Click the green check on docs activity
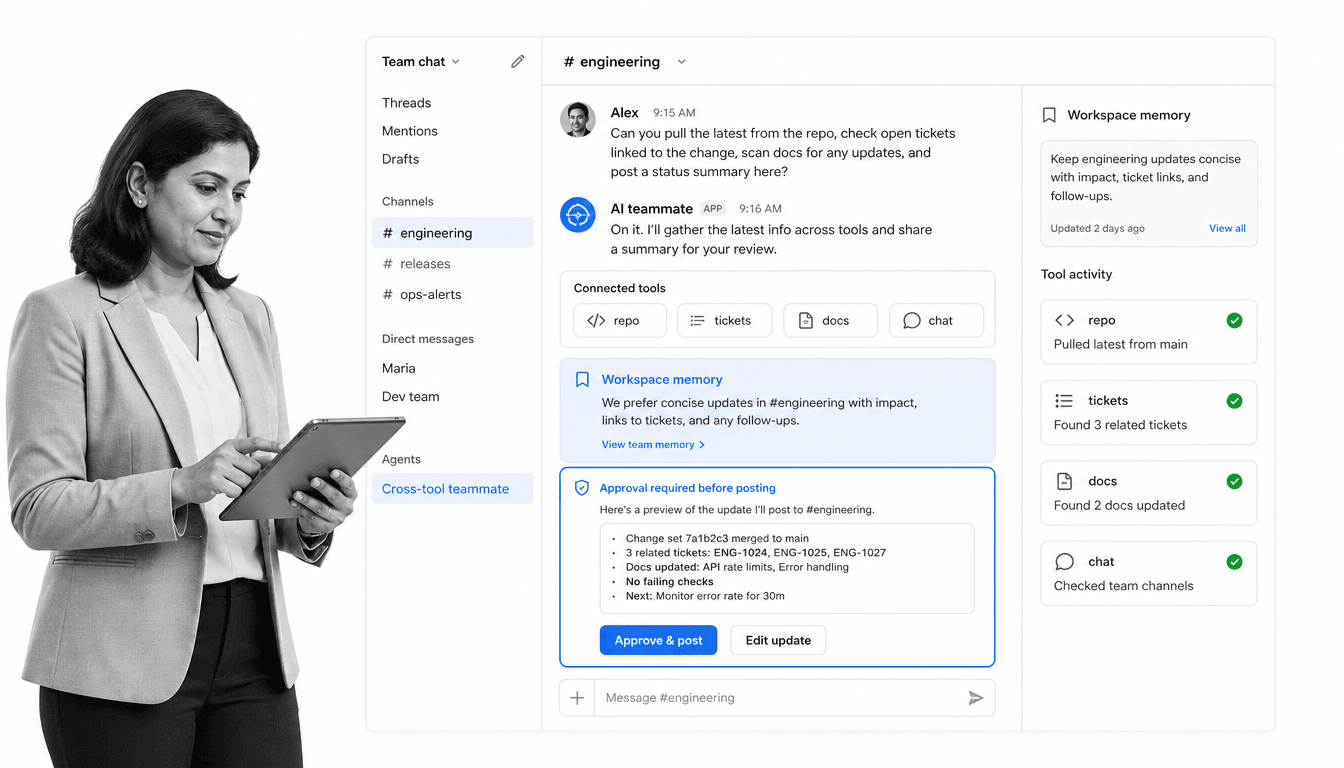This screenshot has width=1344, height=768. pyautogui.click(x=1234, y=481)
